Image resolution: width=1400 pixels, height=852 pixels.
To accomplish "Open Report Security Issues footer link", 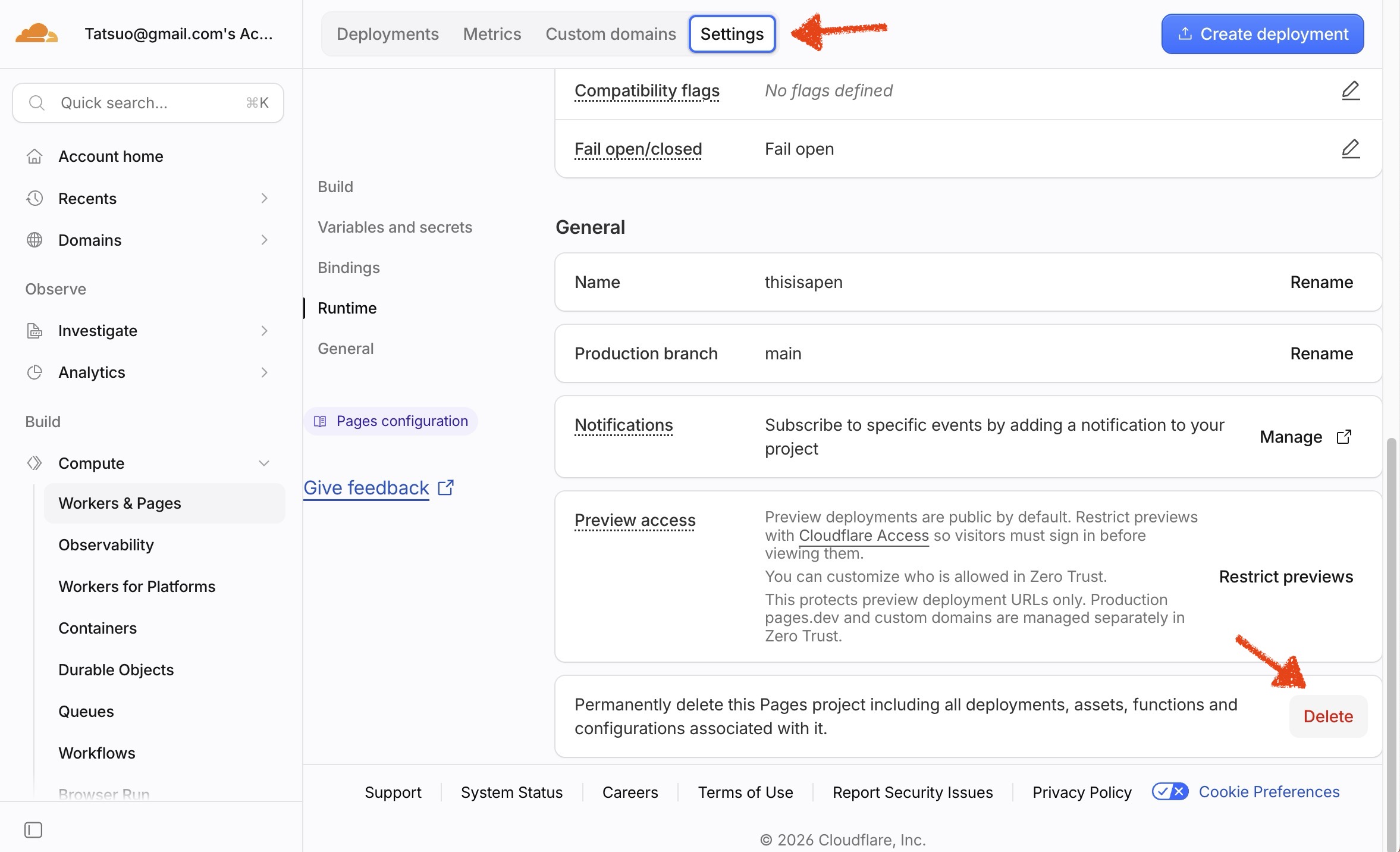I will [x=912, y=792].
